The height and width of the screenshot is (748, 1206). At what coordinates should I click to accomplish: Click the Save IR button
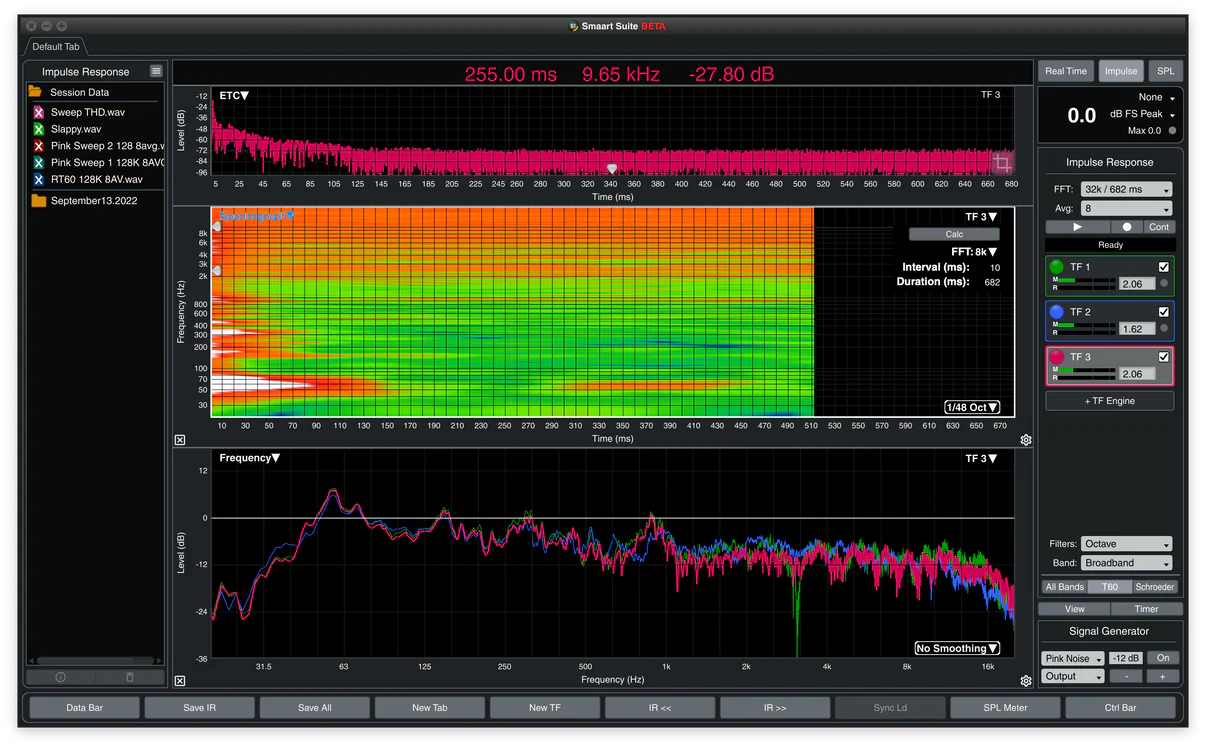pos(200,708)
